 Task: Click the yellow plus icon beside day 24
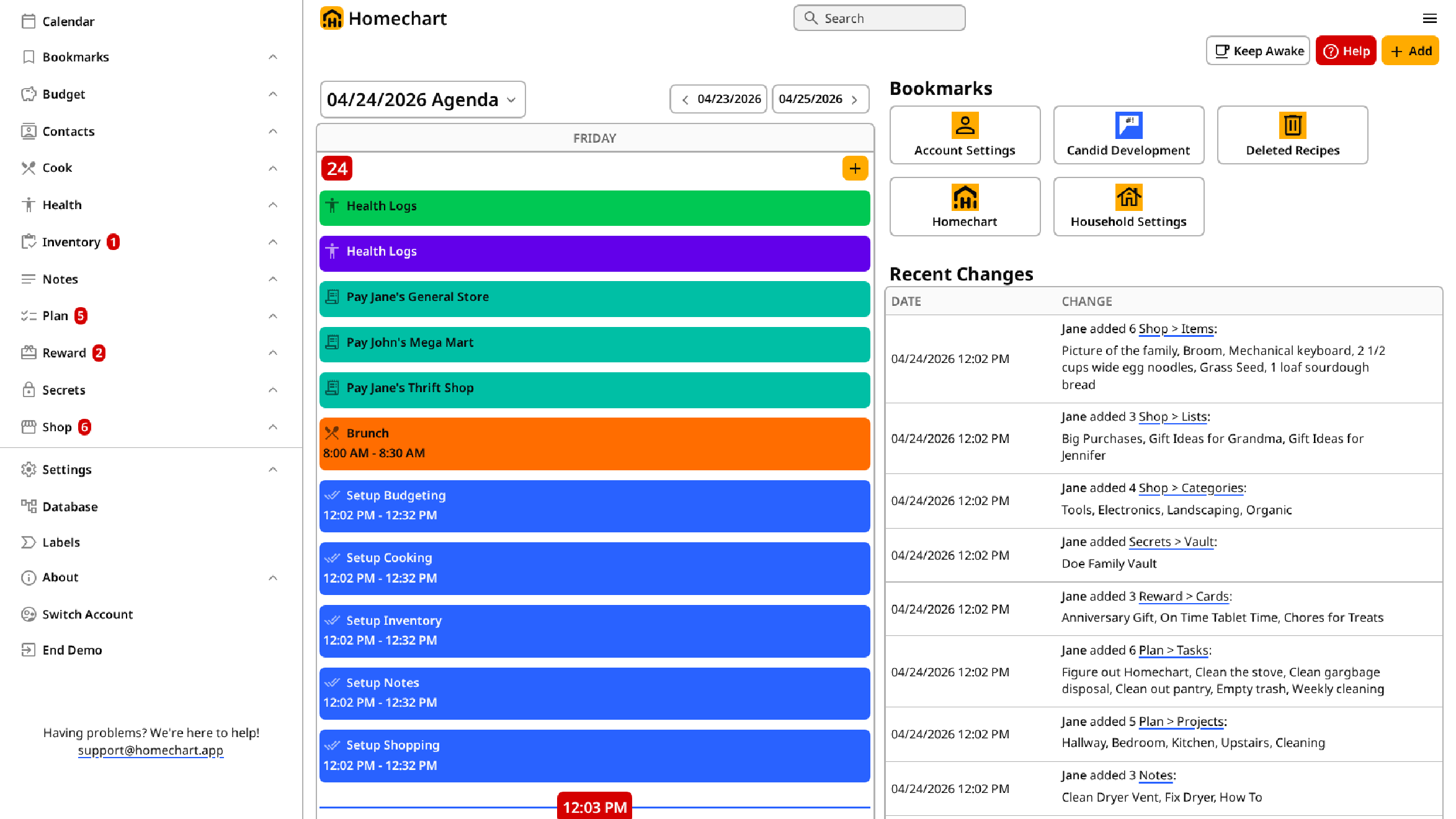pos(855,169)
